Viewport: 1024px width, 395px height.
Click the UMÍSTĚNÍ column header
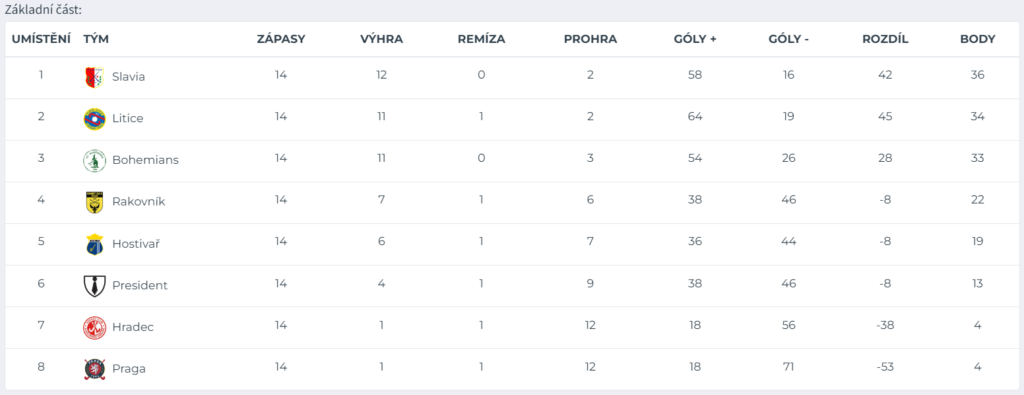tap(41, 39)
